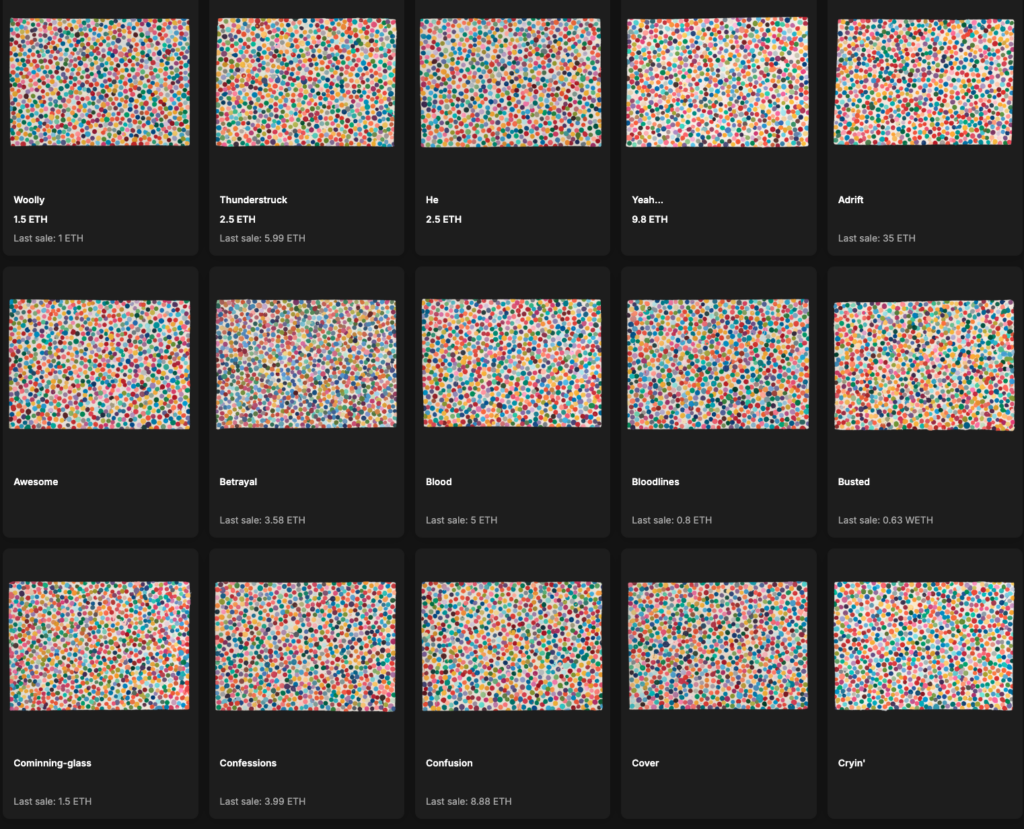Open the Cryin' artwork thumbnail

(x=923, y=646)
